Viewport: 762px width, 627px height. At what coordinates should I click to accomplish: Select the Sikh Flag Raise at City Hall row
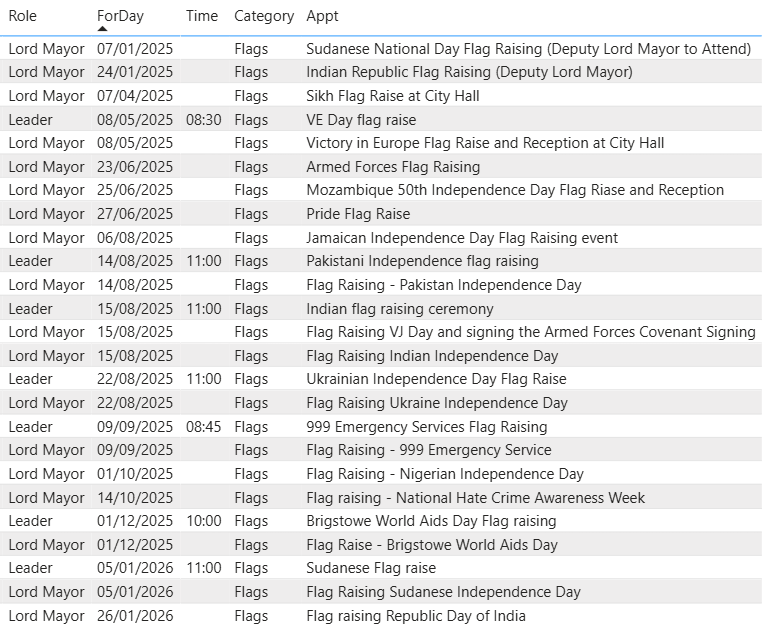[392, 96]
